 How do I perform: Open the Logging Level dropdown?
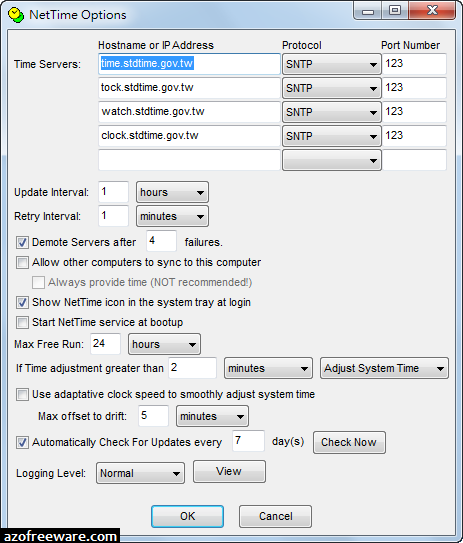tap(140, 473)
